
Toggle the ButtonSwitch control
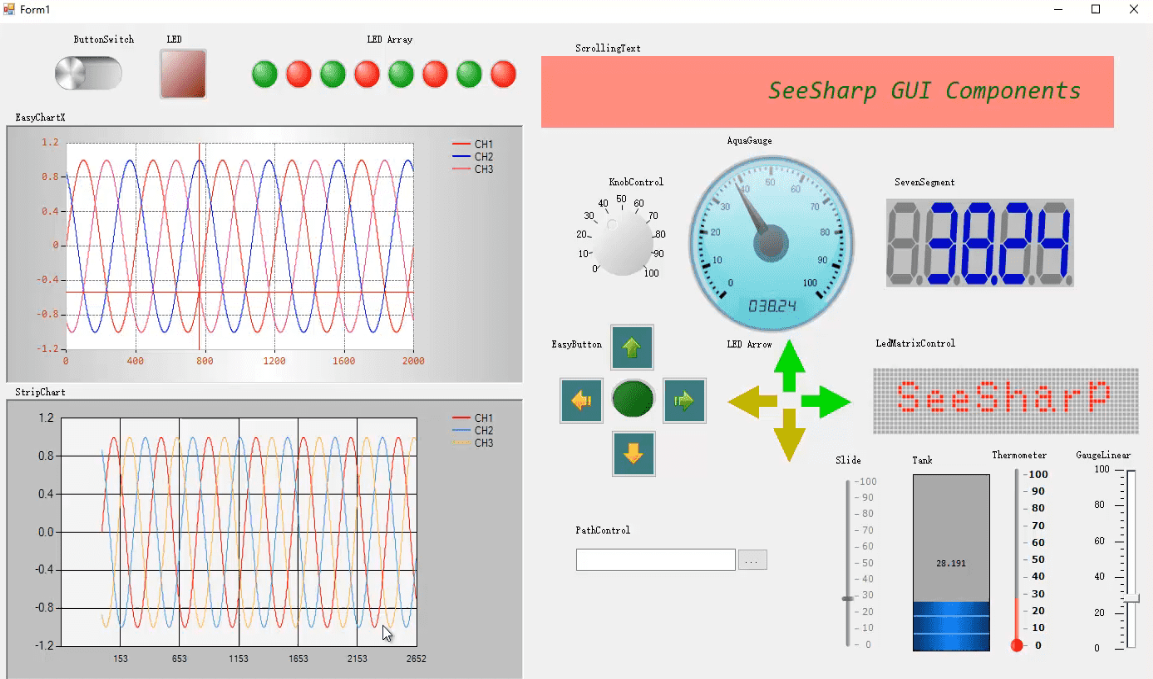click(x=88, y=73)
